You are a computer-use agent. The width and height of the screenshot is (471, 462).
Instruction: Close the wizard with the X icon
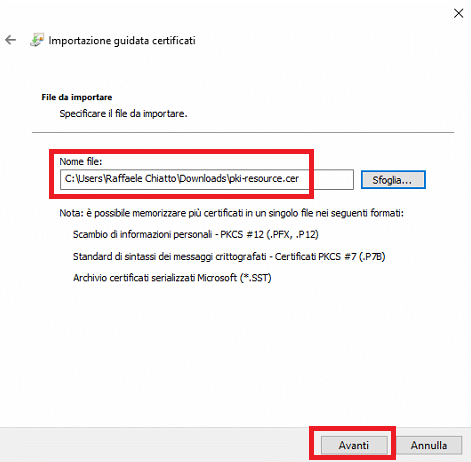pyautogui.click(x=459, y=13)
